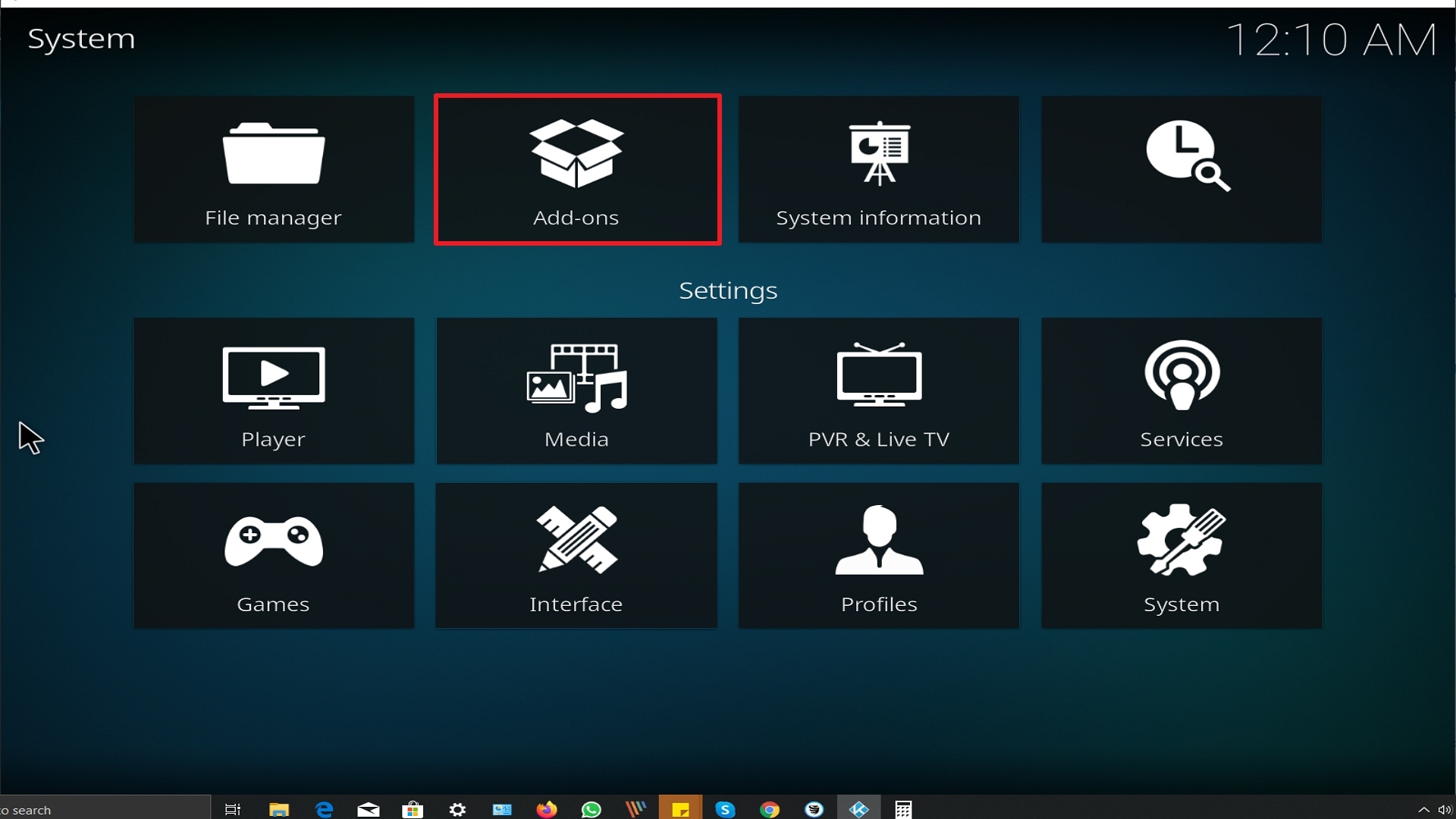Viewport: 1456px width, 819px height.
Task: Launch Google Chrome from the taskbar
Action: click(x=770, y=809)
